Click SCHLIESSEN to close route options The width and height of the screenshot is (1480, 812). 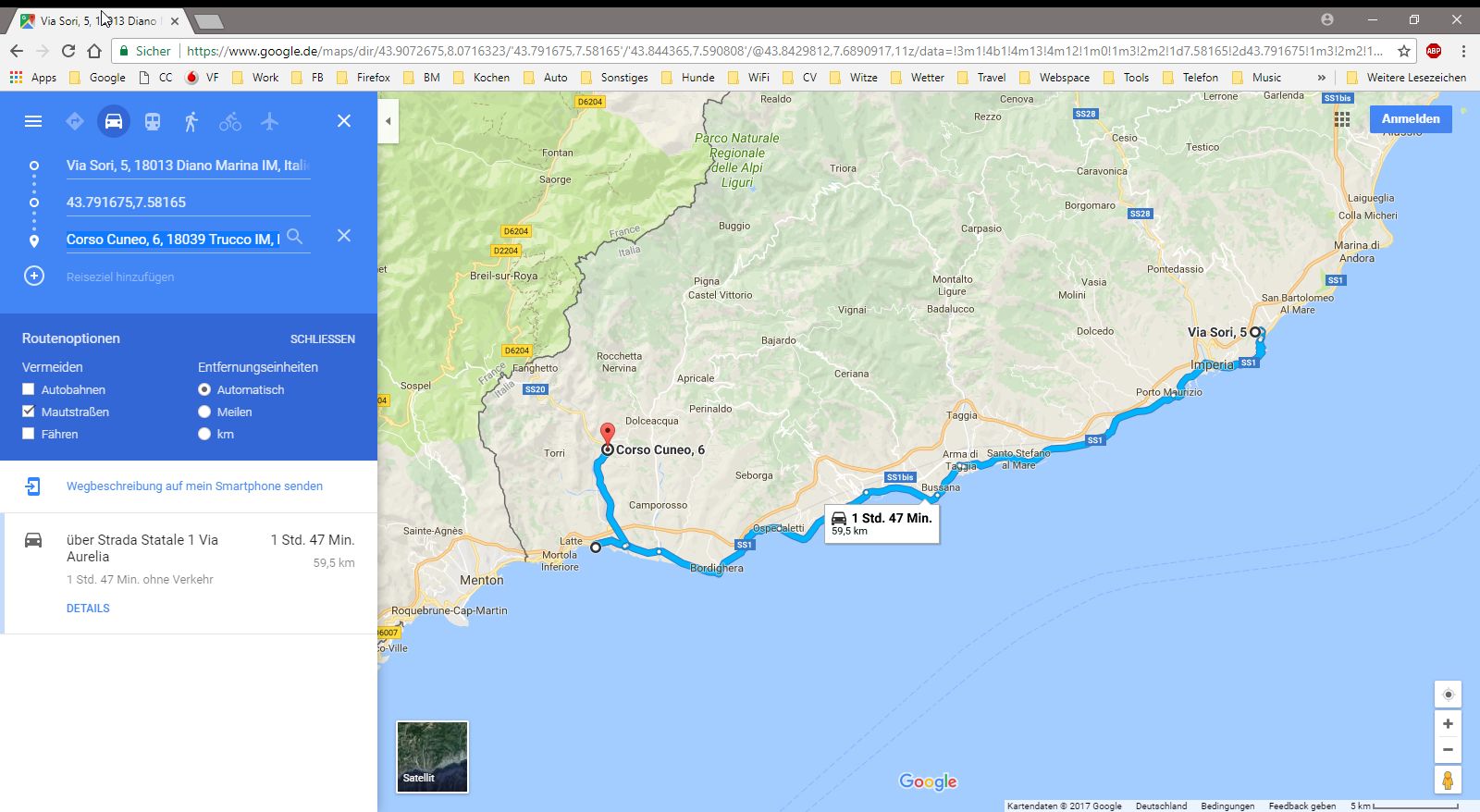coord(323,339)
